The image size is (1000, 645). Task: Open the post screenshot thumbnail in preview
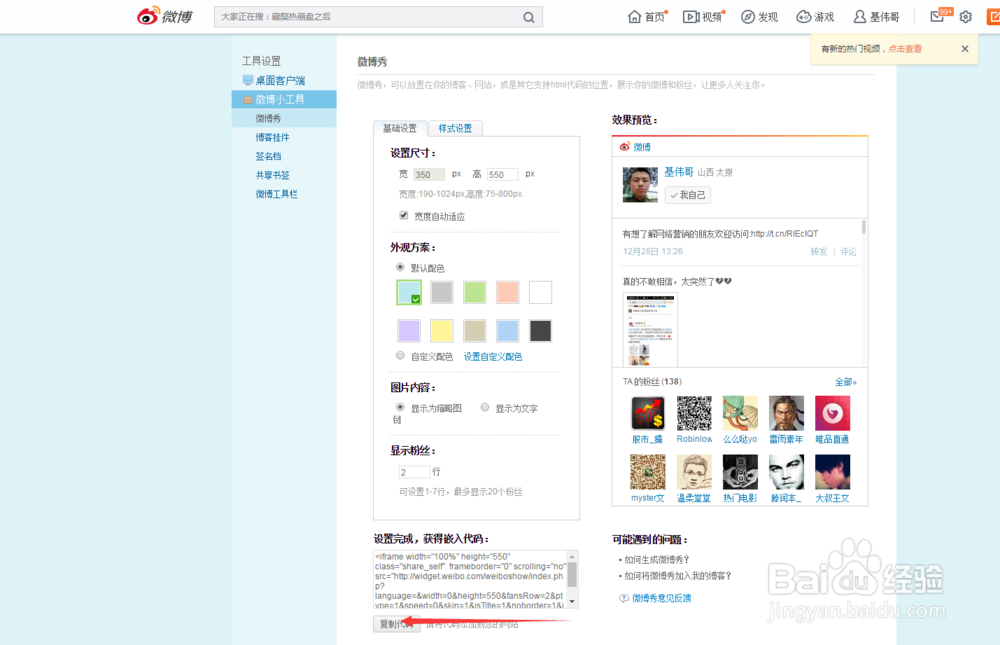coord(650,330)
